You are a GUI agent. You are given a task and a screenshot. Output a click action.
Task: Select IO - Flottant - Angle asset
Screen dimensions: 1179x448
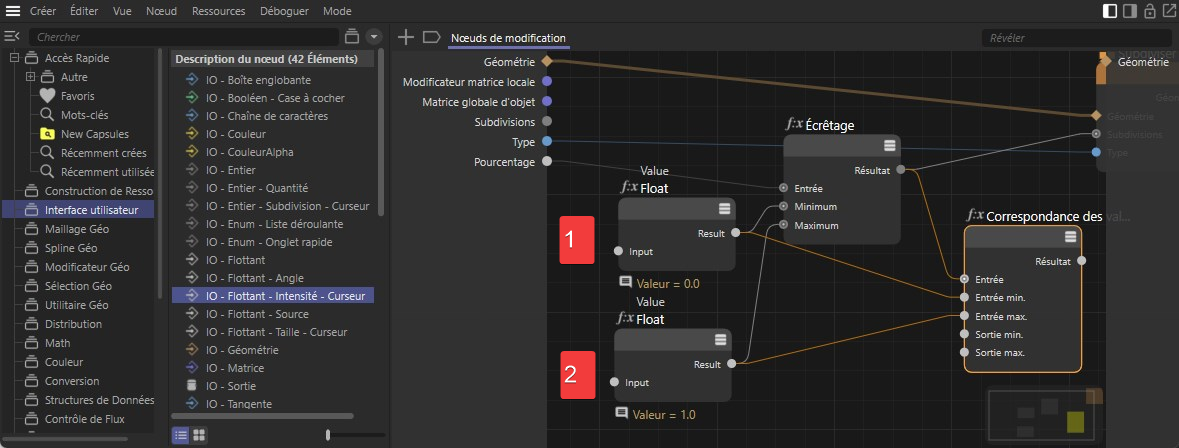[x=260, y=277]
